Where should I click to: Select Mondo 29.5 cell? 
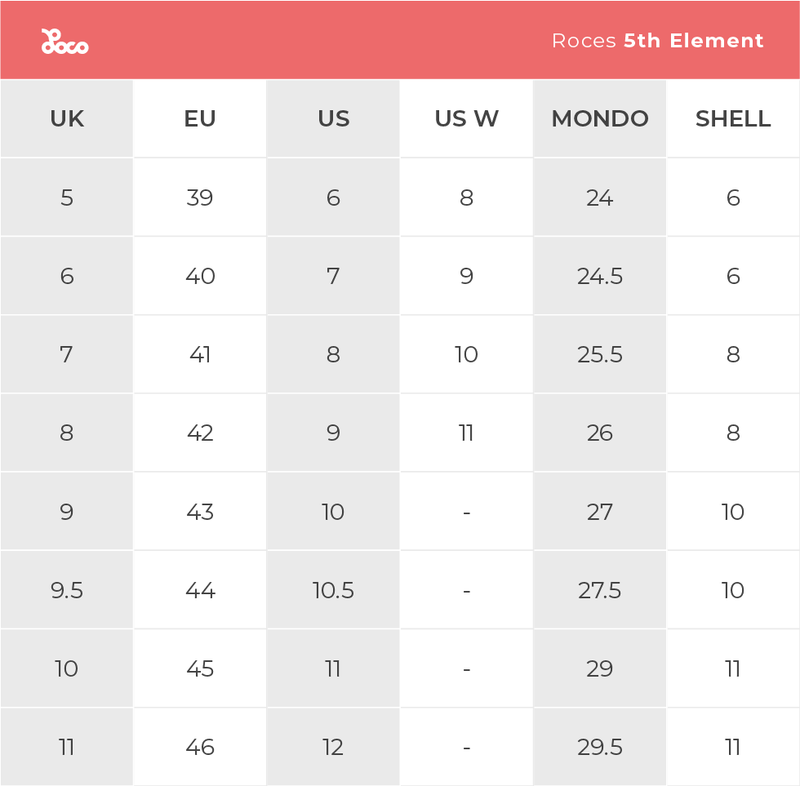point(600,747)
